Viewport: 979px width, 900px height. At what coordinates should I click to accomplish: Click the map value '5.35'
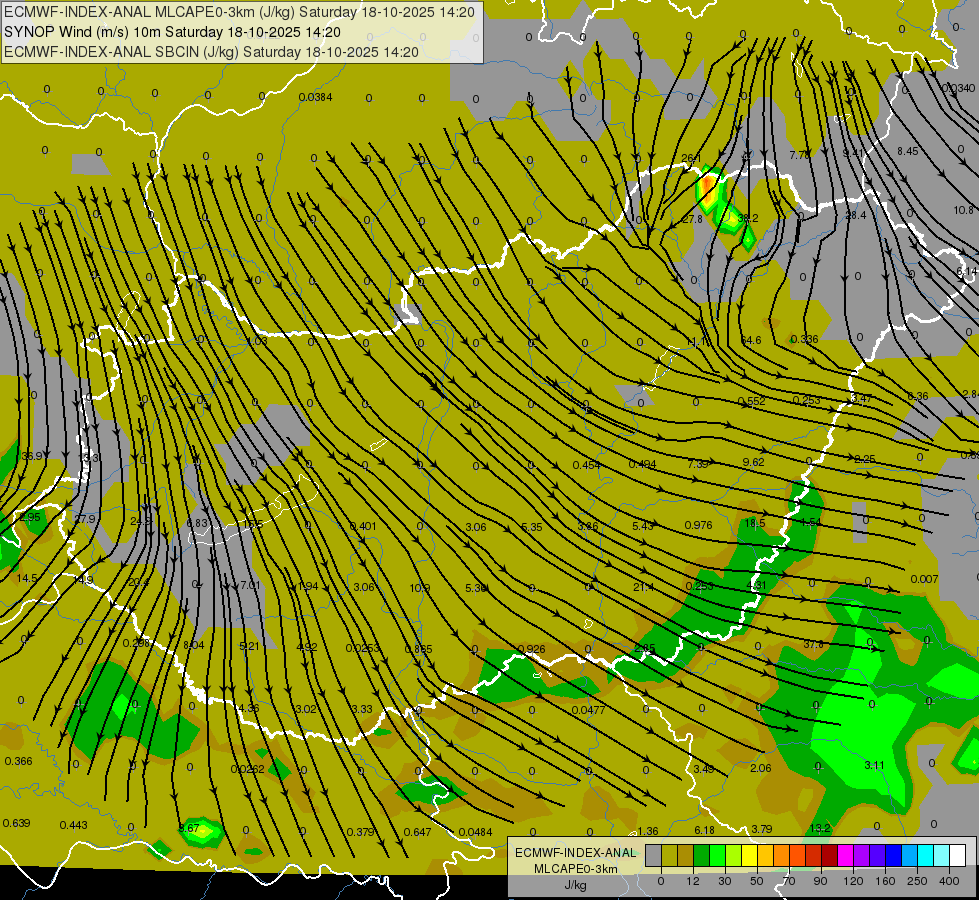click(532, 527)
